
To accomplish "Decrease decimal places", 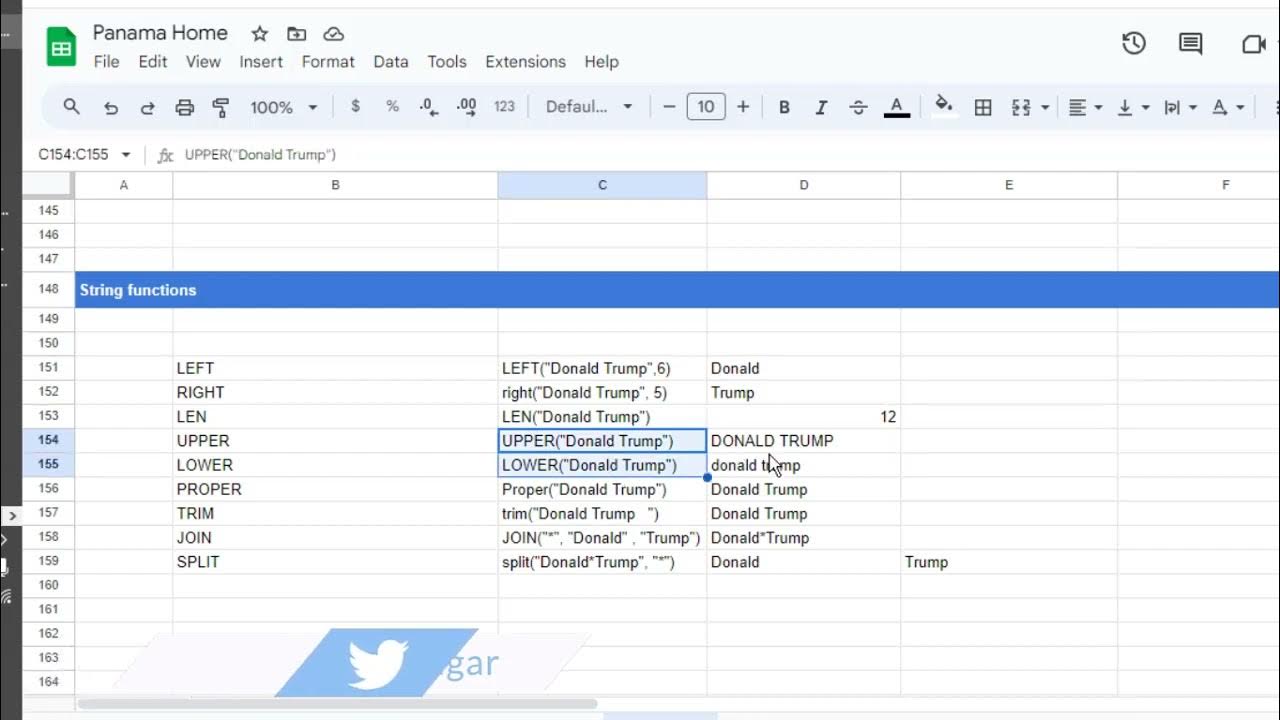I will (428, 107).
